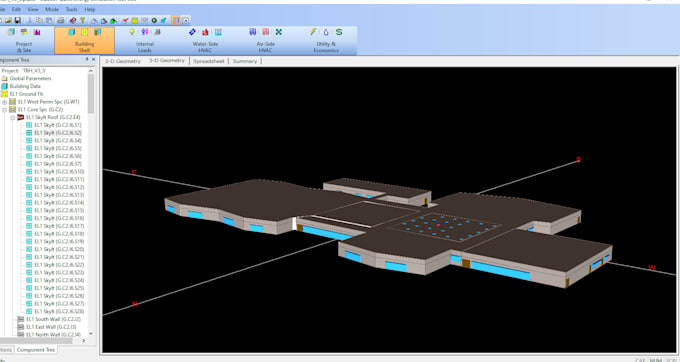The height and width of the screenshot is (362, 680).
Task: Open the Utility & Economics module
Action: click(326, 41)
